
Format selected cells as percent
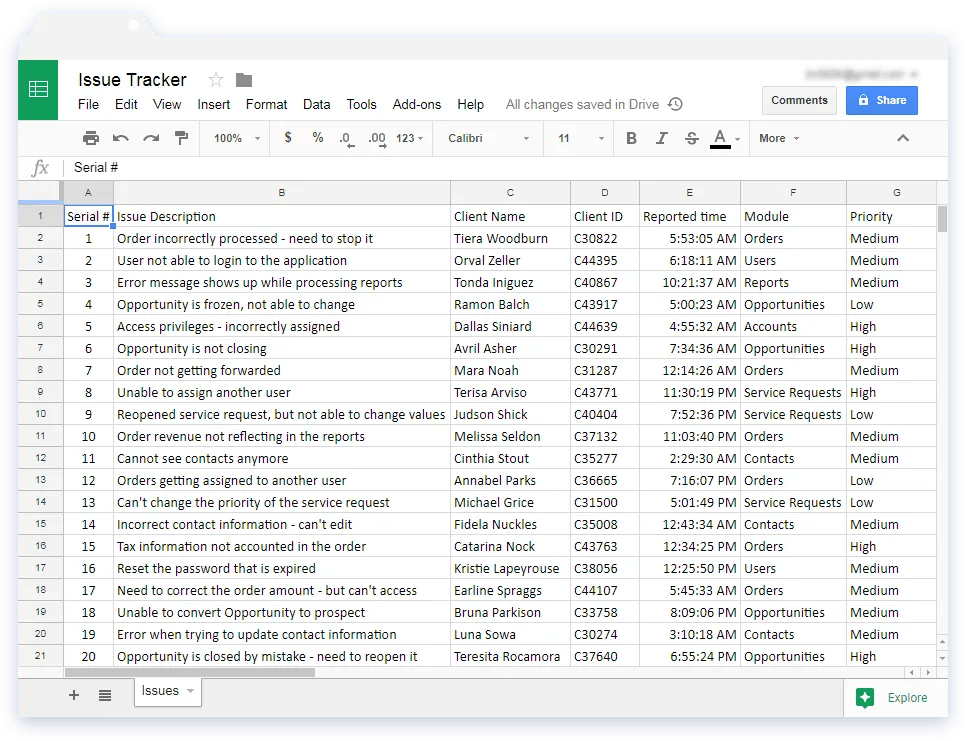pyautogui.click(x=318, y=137)
